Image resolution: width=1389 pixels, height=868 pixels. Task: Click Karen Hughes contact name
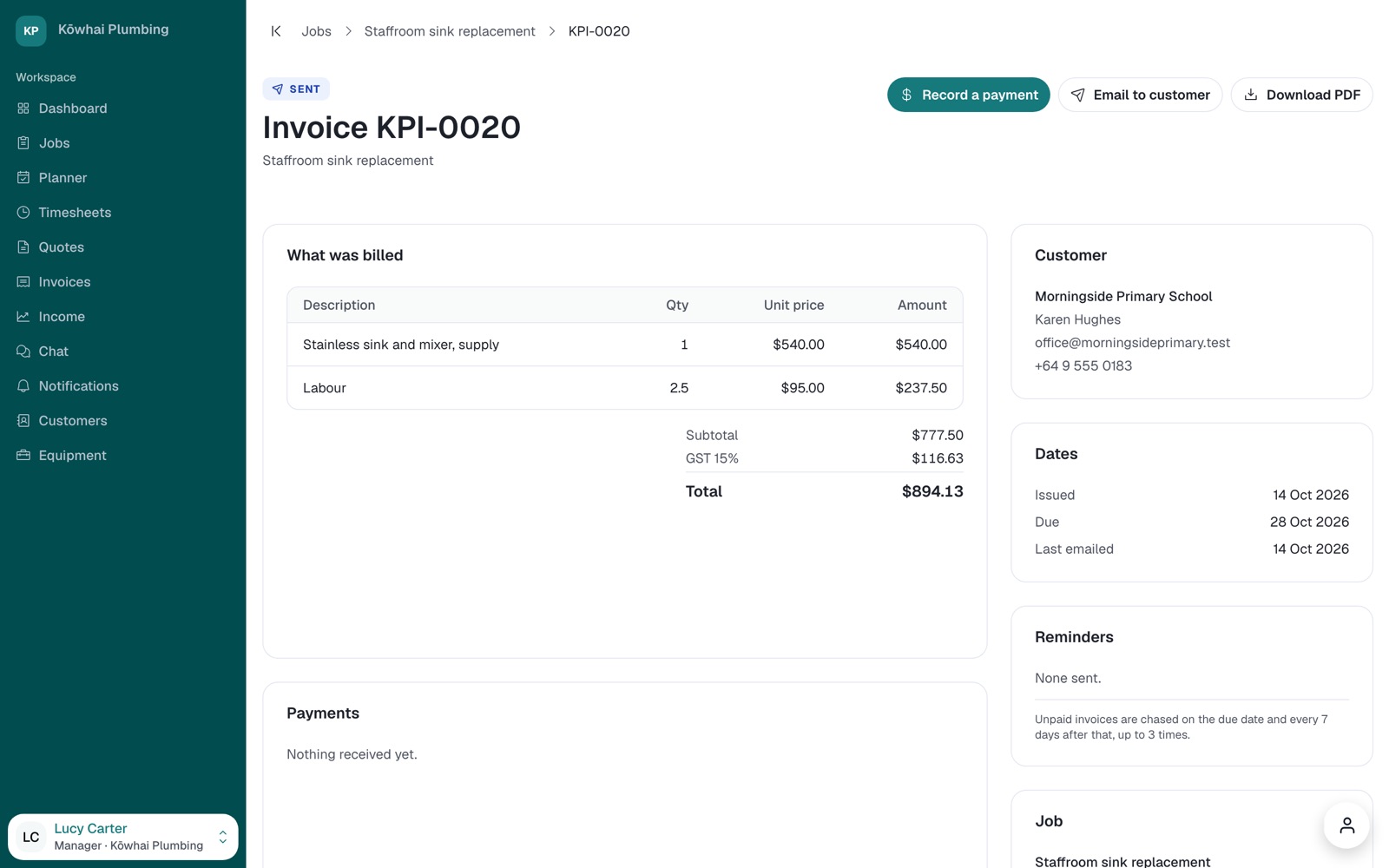(x=1077, y=319)
